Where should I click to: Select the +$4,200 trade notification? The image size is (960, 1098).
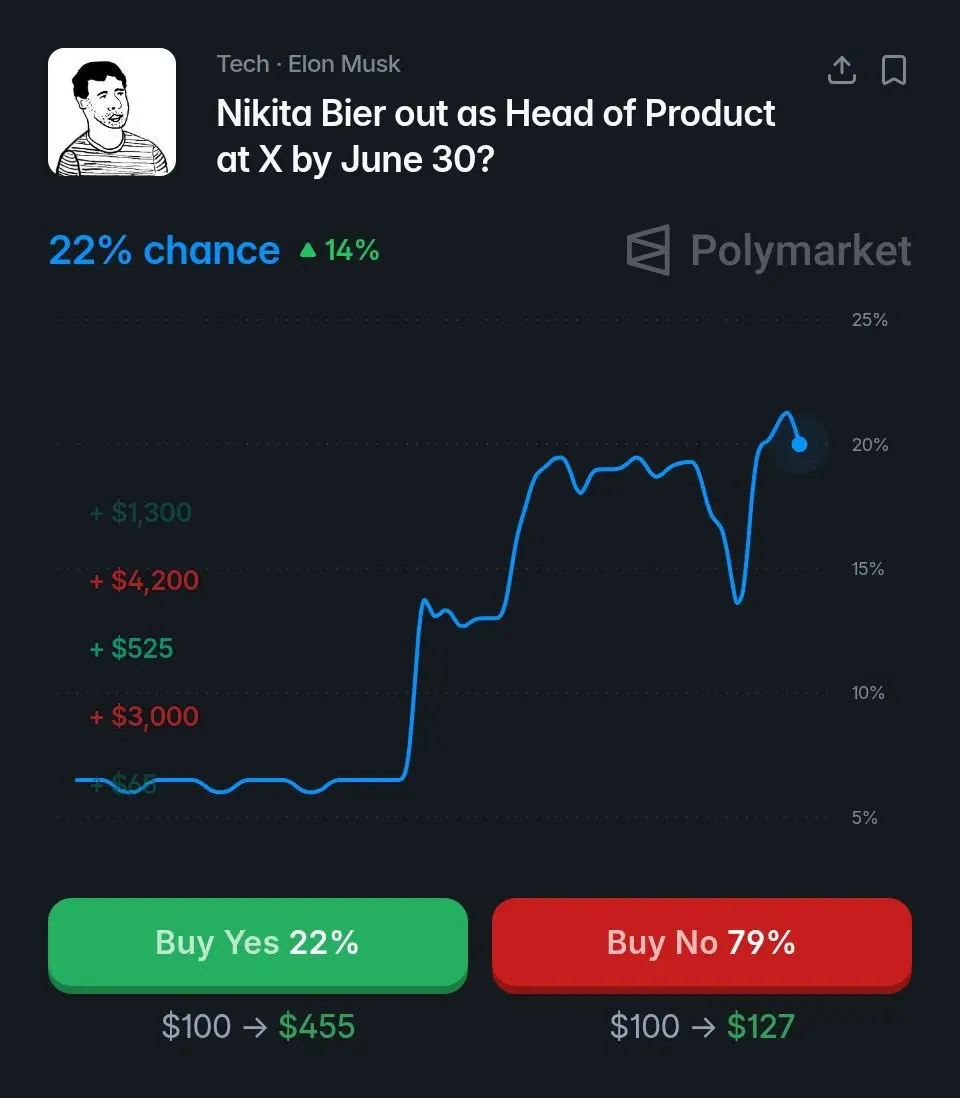click(x=144, y=581)
